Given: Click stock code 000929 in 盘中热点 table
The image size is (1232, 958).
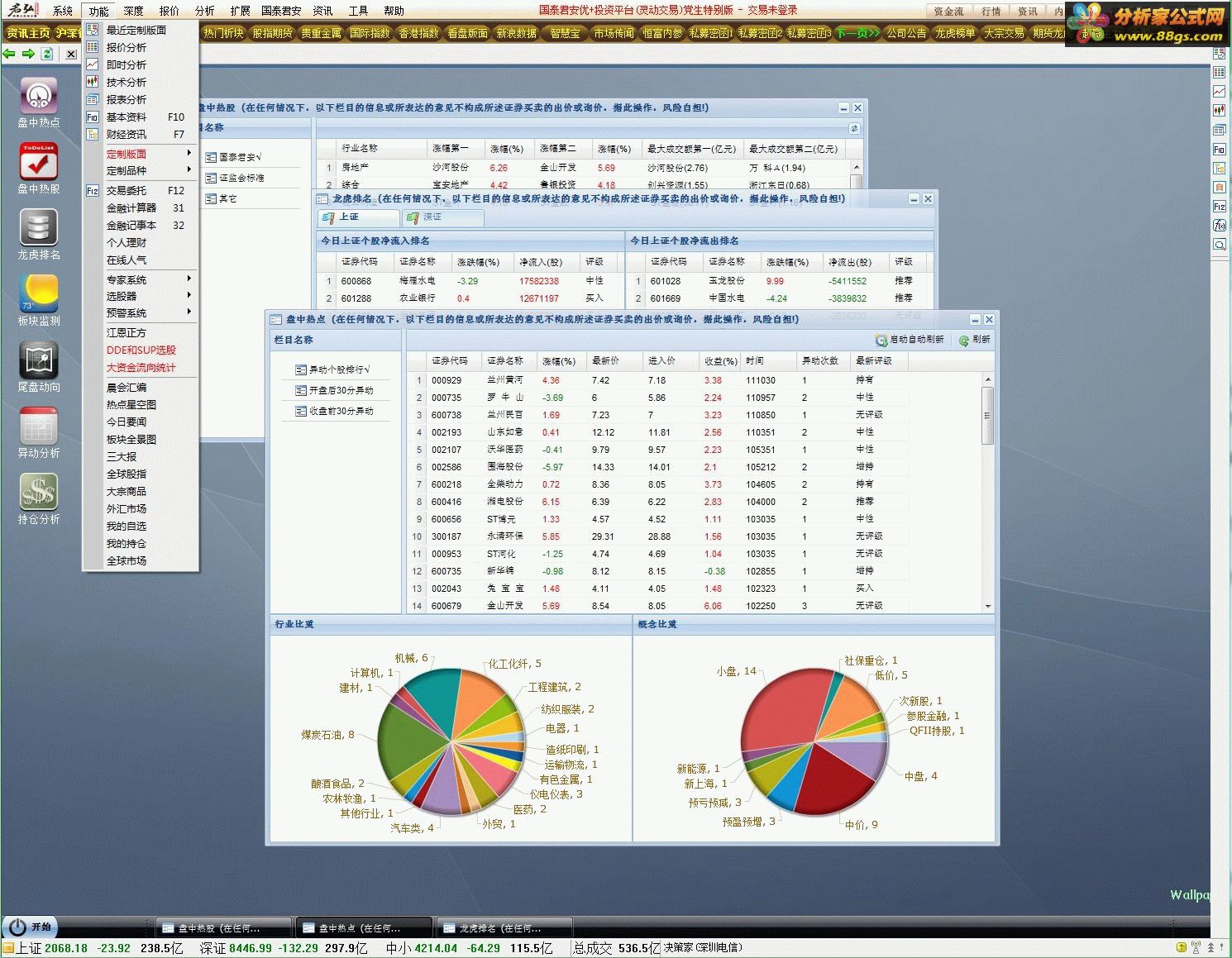Looking at the screenshot, I should tap(446, 380).
